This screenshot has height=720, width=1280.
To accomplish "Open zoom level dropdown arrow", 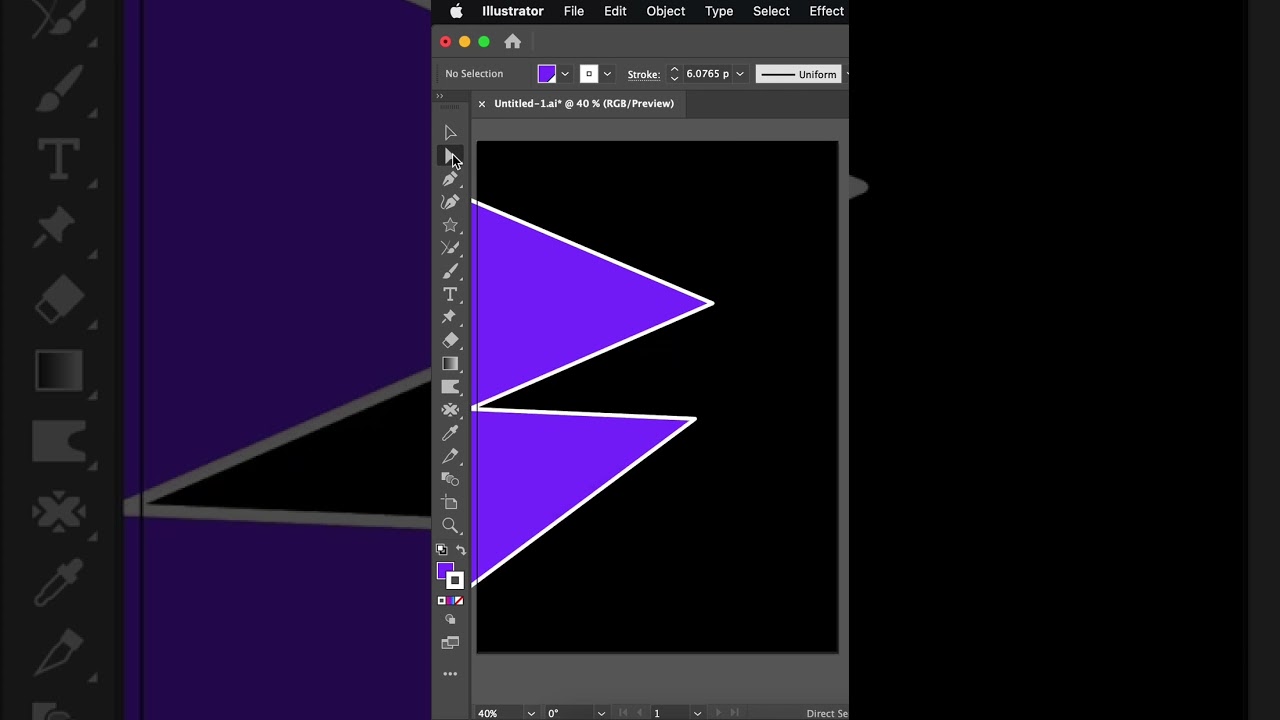I will coord(531,713).
